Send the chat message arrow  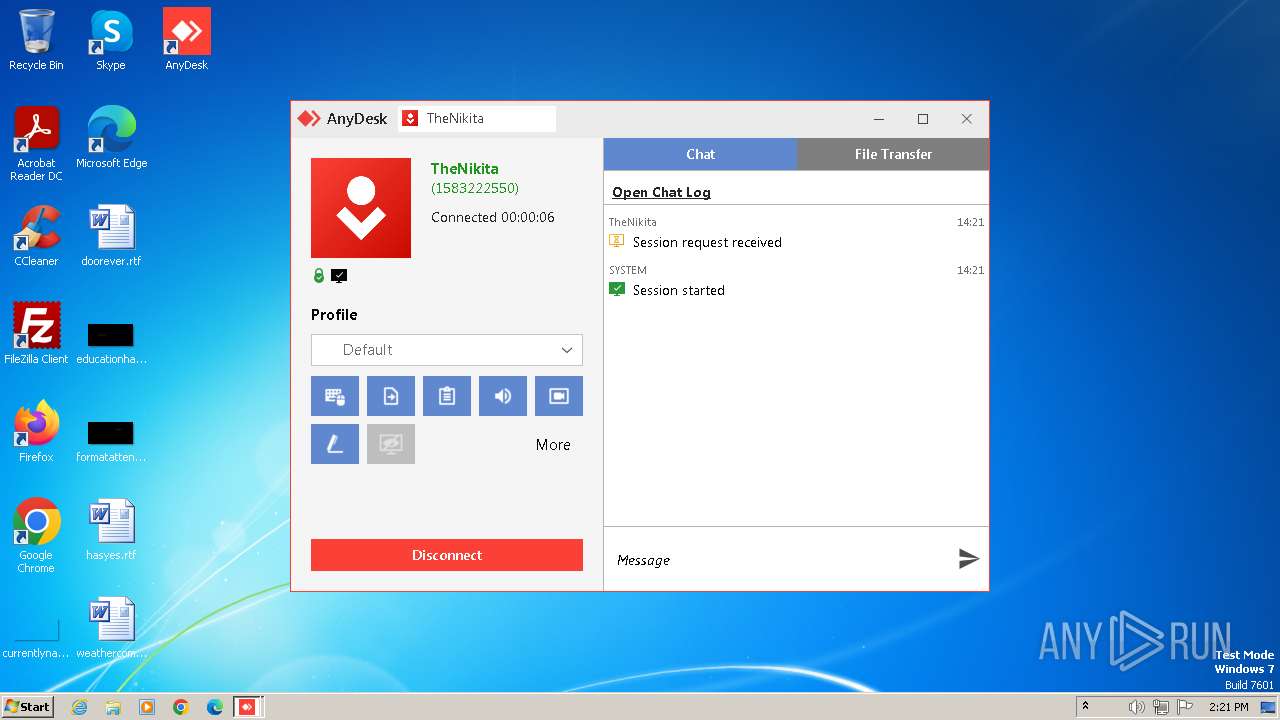[x=968, y=559]
